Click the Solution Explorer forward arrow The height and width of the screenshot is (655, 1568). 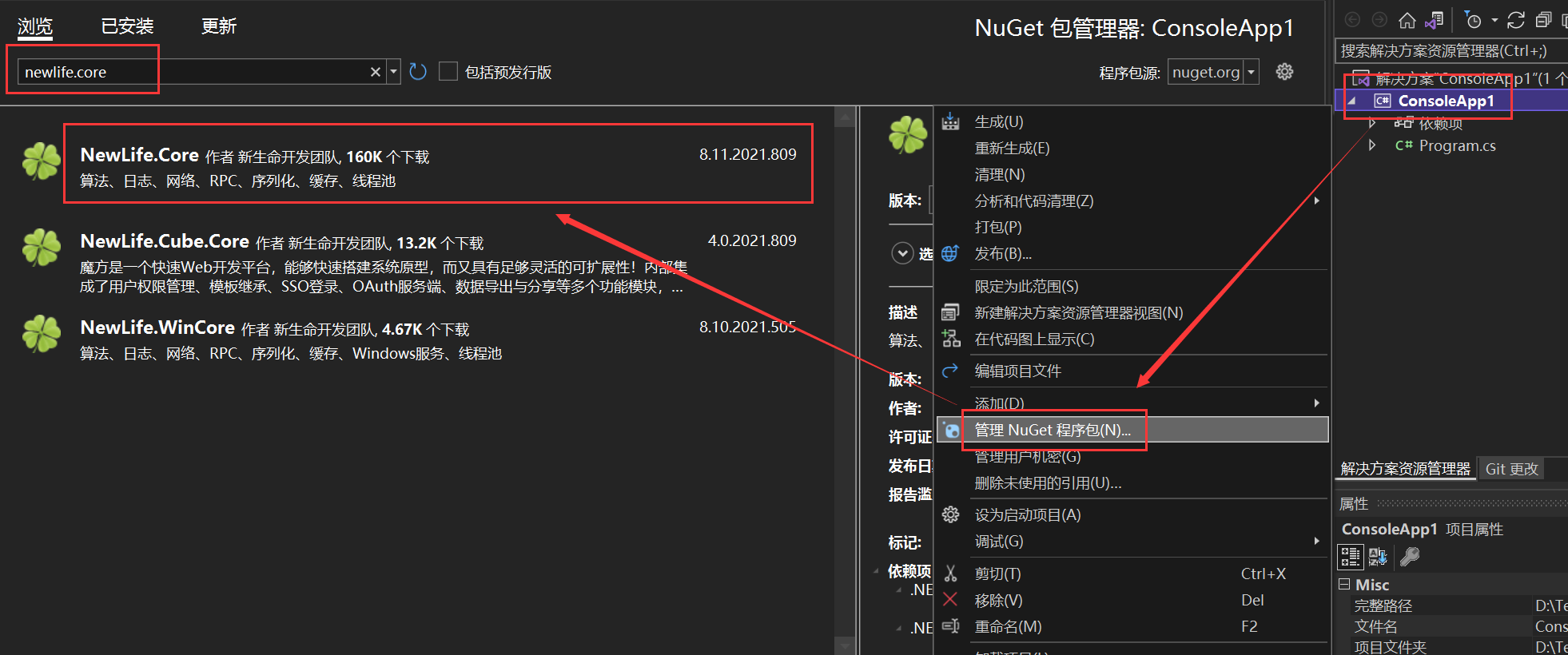point(1379,20)
